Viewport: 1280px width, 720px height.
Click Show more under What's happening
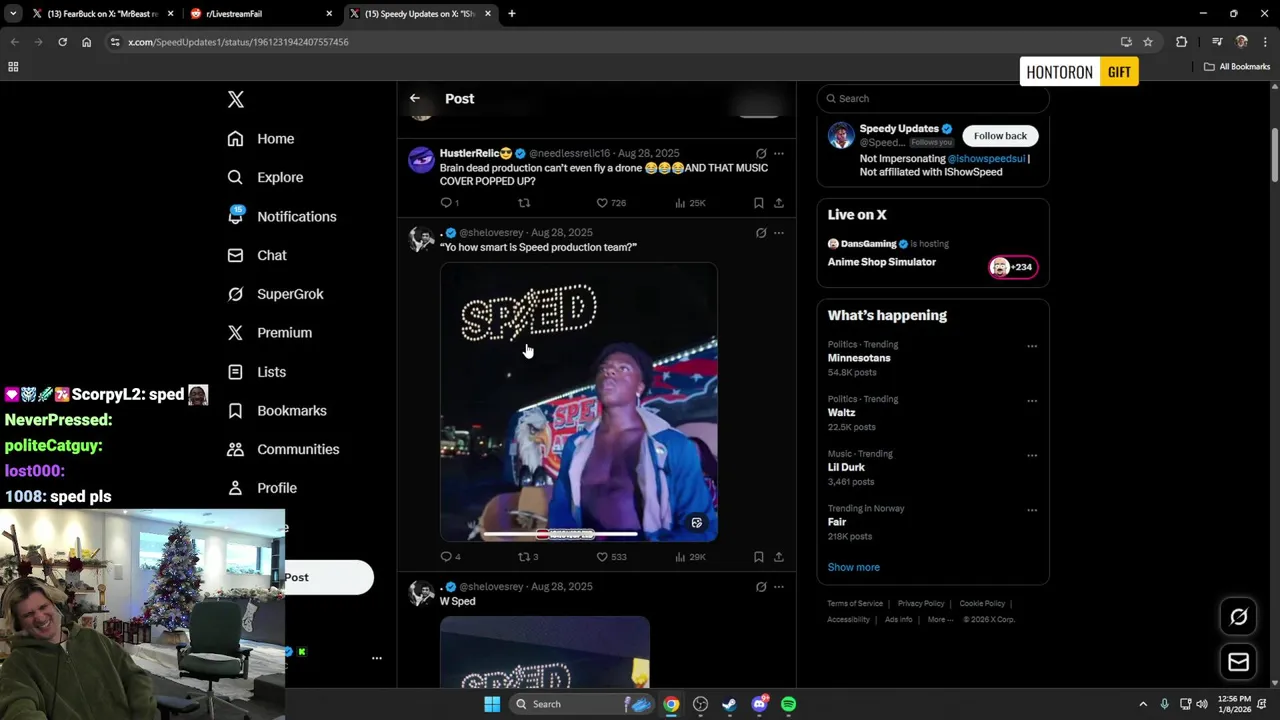coord(853,567)
